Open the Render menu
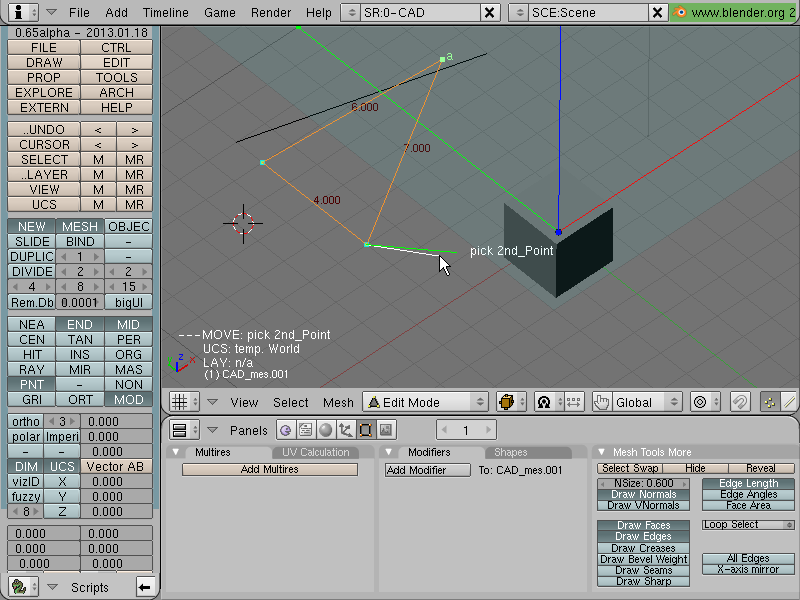Image resolution: width=800 pixels, height=600 pixels. 271,12
